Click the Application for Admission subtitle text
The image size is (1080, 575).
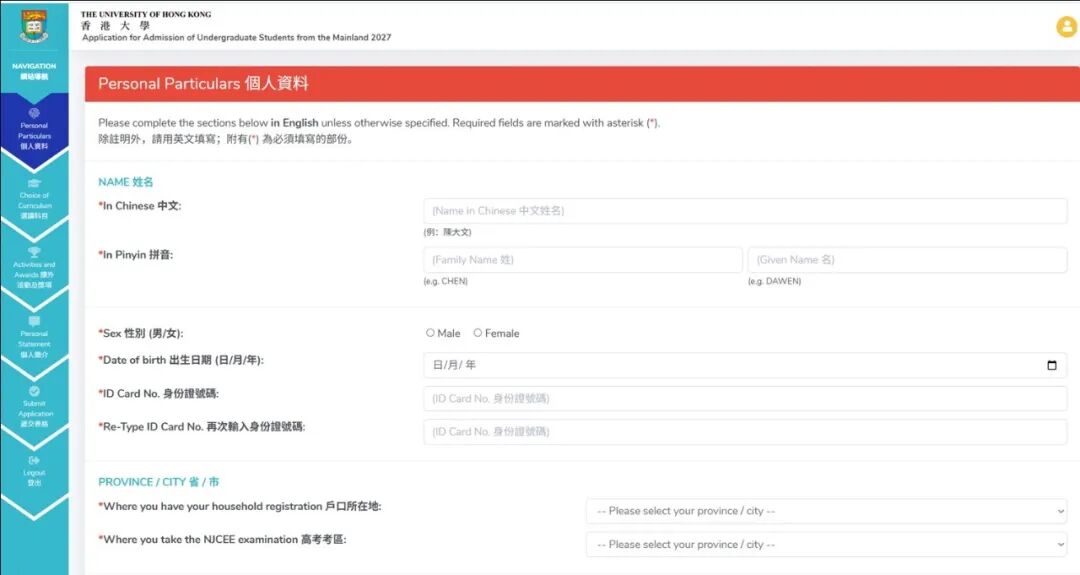coord(236,37)
